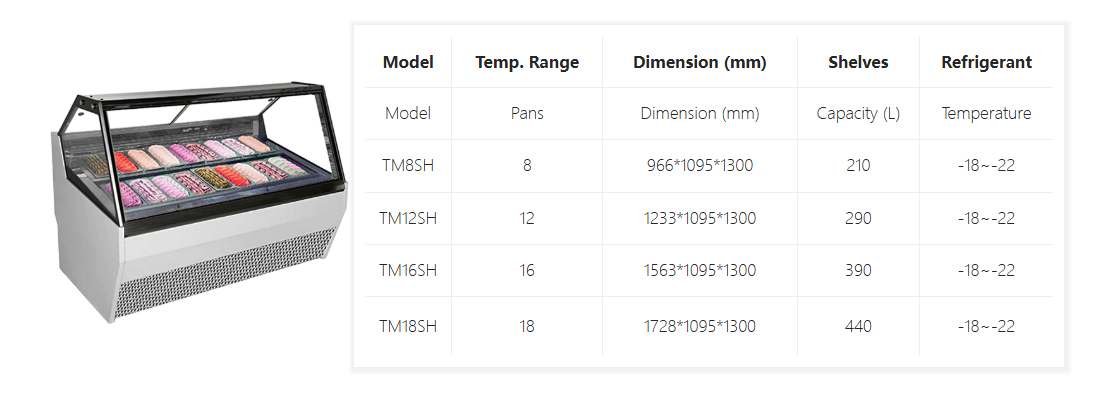
Task: Select the TM16SH model cell
Action: coord(408,270)
